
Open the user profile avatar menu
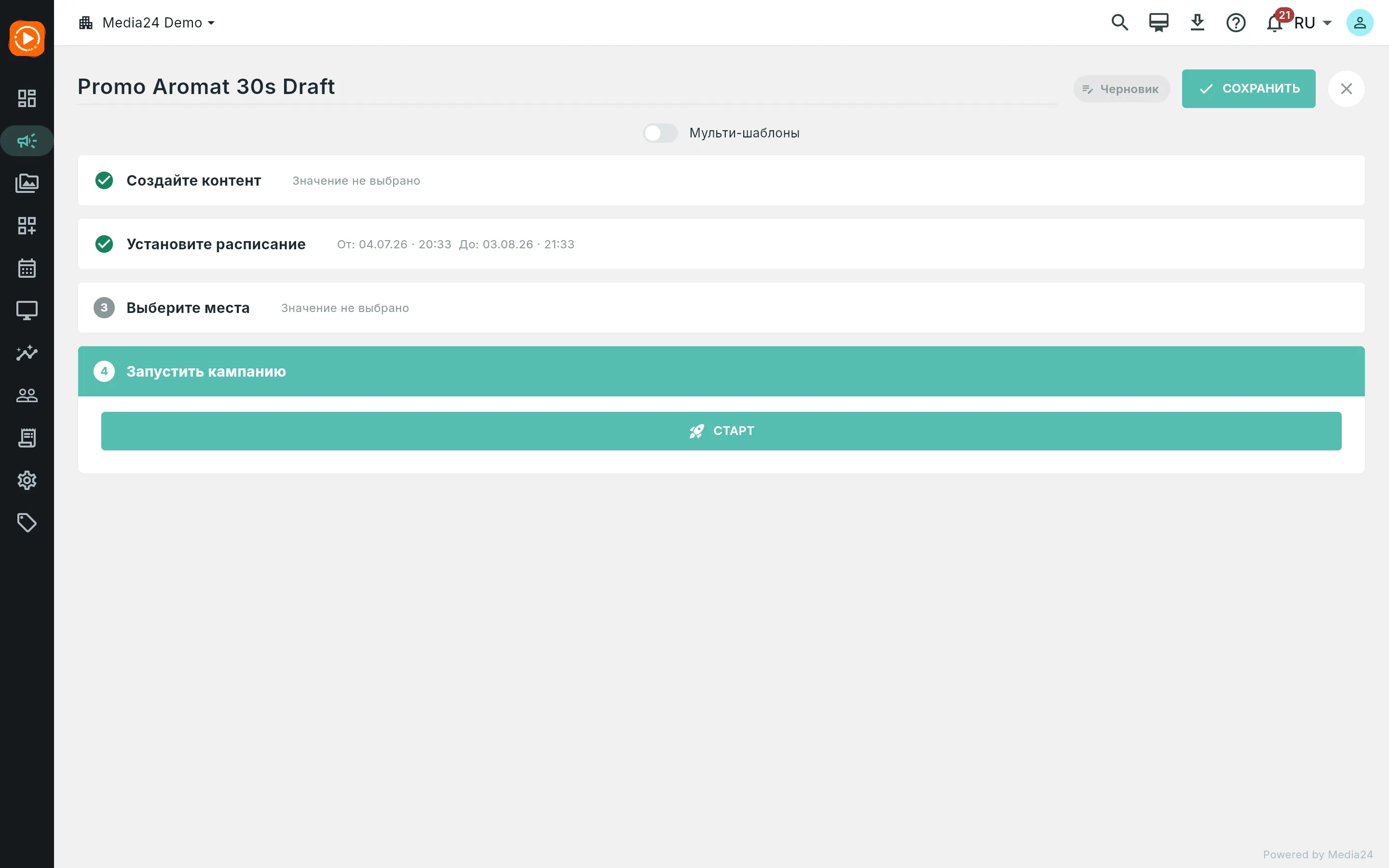point(1359,23)
